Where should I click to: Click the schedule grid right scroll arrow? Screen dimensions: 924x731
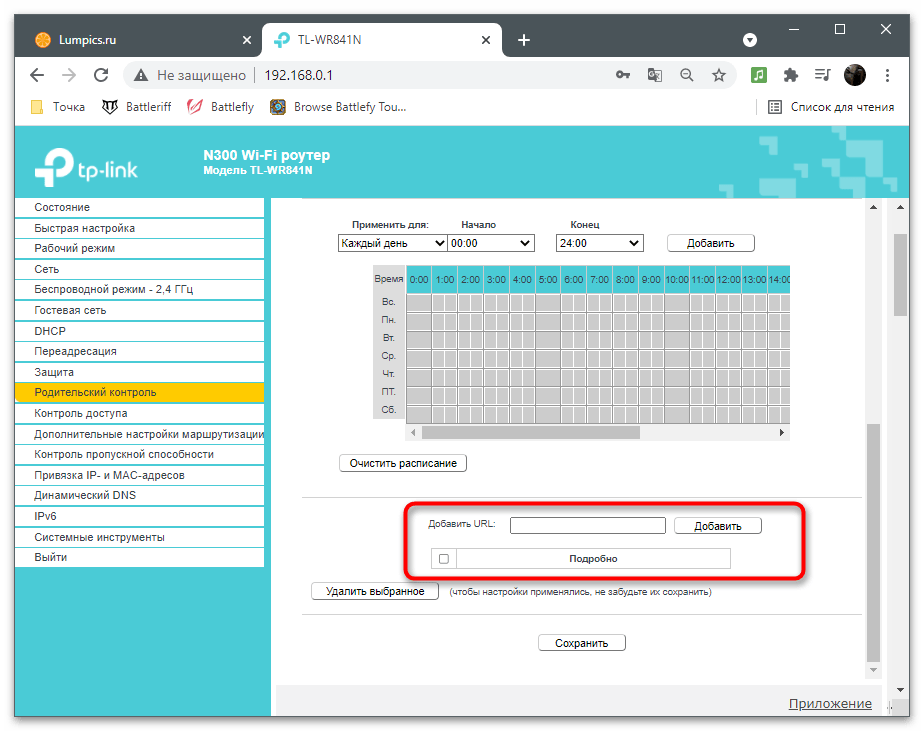(781, 433)
